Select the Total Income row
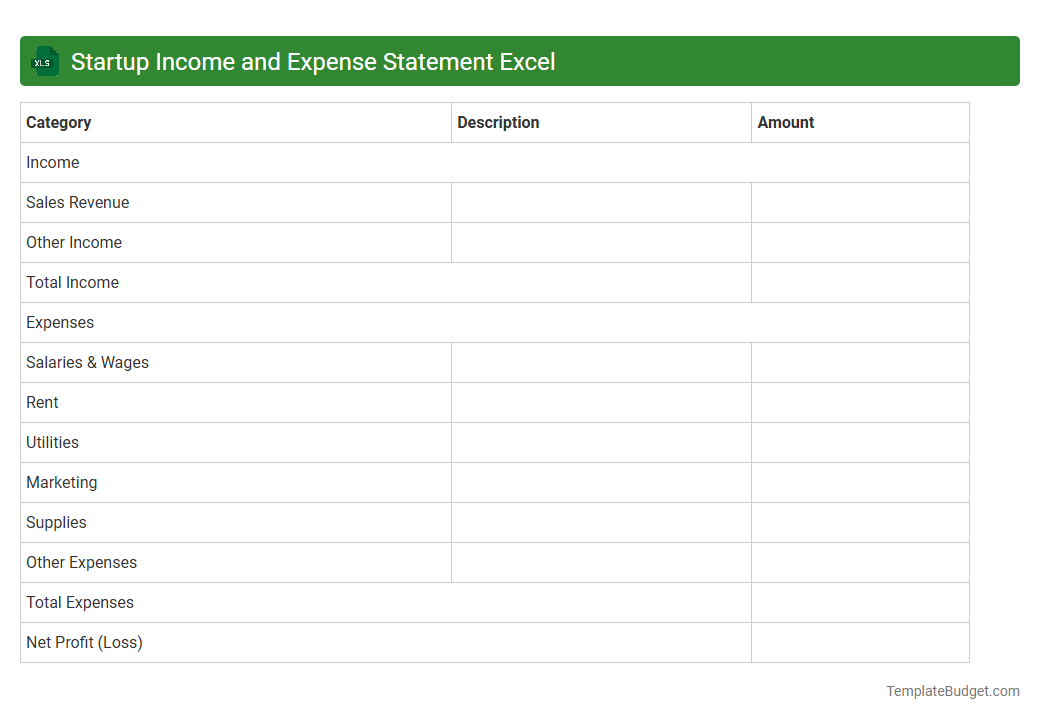 point(72,282)
